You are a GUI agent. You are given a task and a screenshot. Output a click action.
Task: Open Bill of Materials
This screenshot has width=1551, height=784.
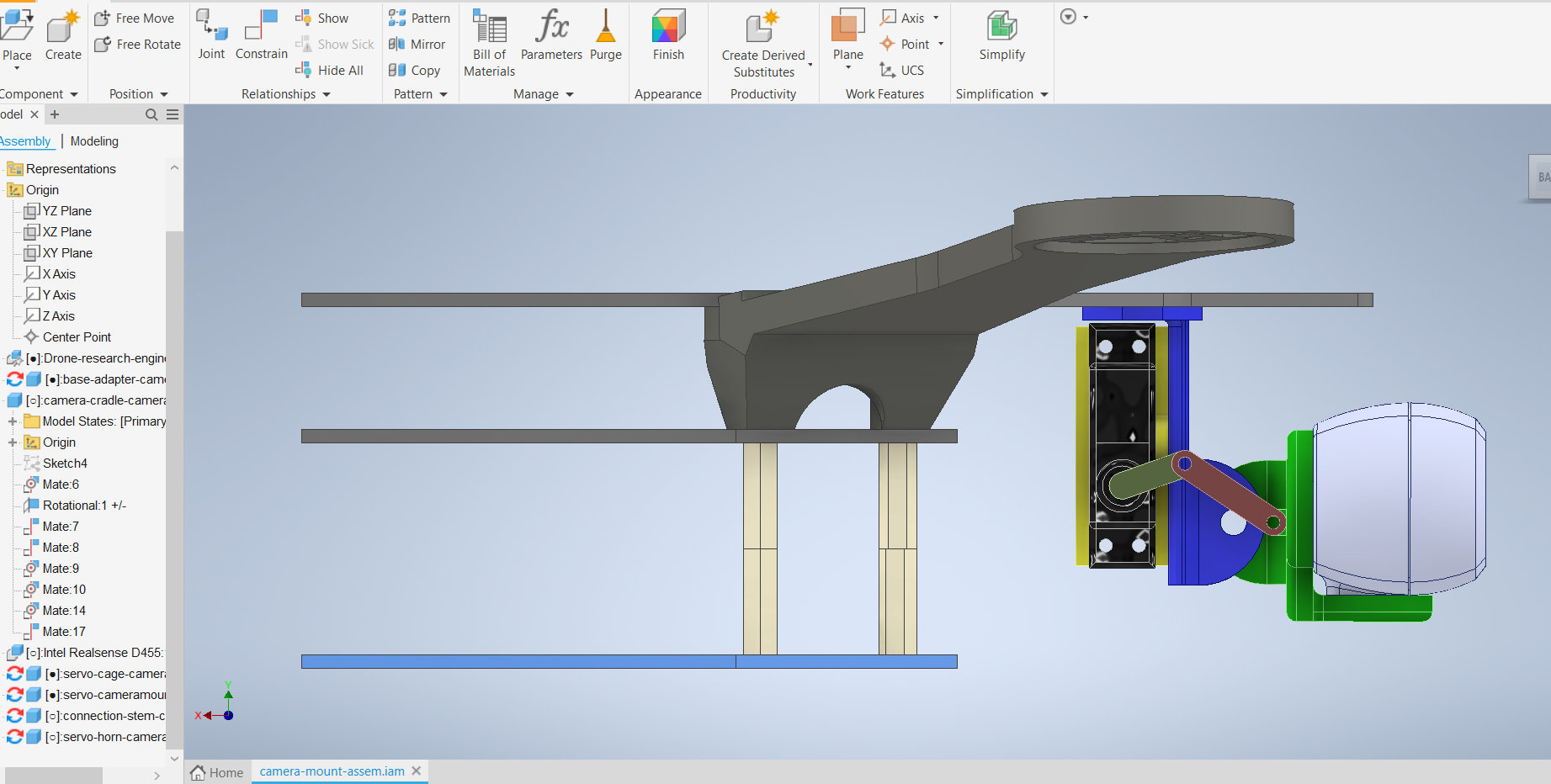pos(489,42)
